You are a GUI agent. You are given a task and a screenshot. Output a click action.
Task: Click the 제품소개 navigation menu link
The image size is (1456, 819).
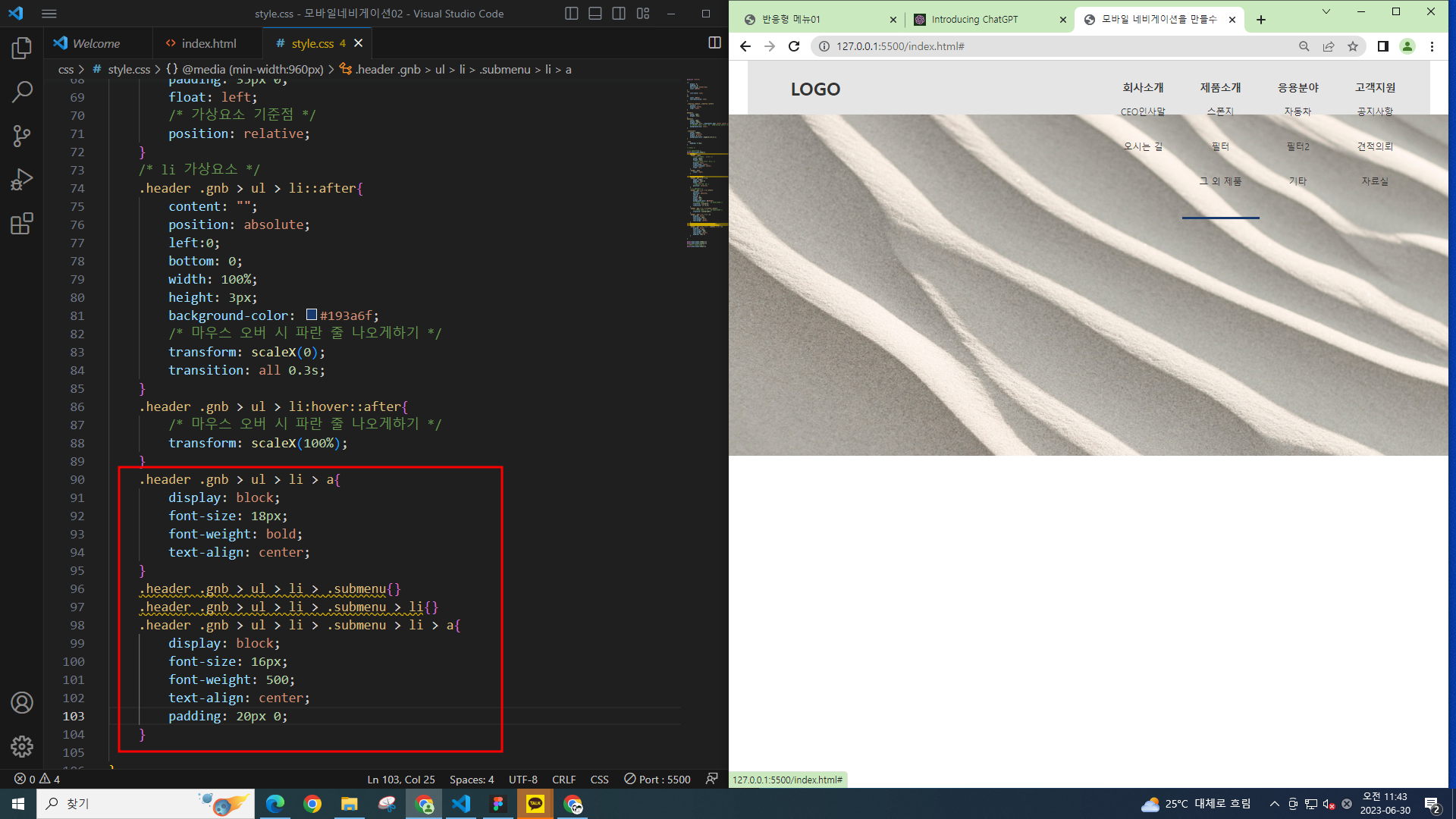pos(1220,88)
